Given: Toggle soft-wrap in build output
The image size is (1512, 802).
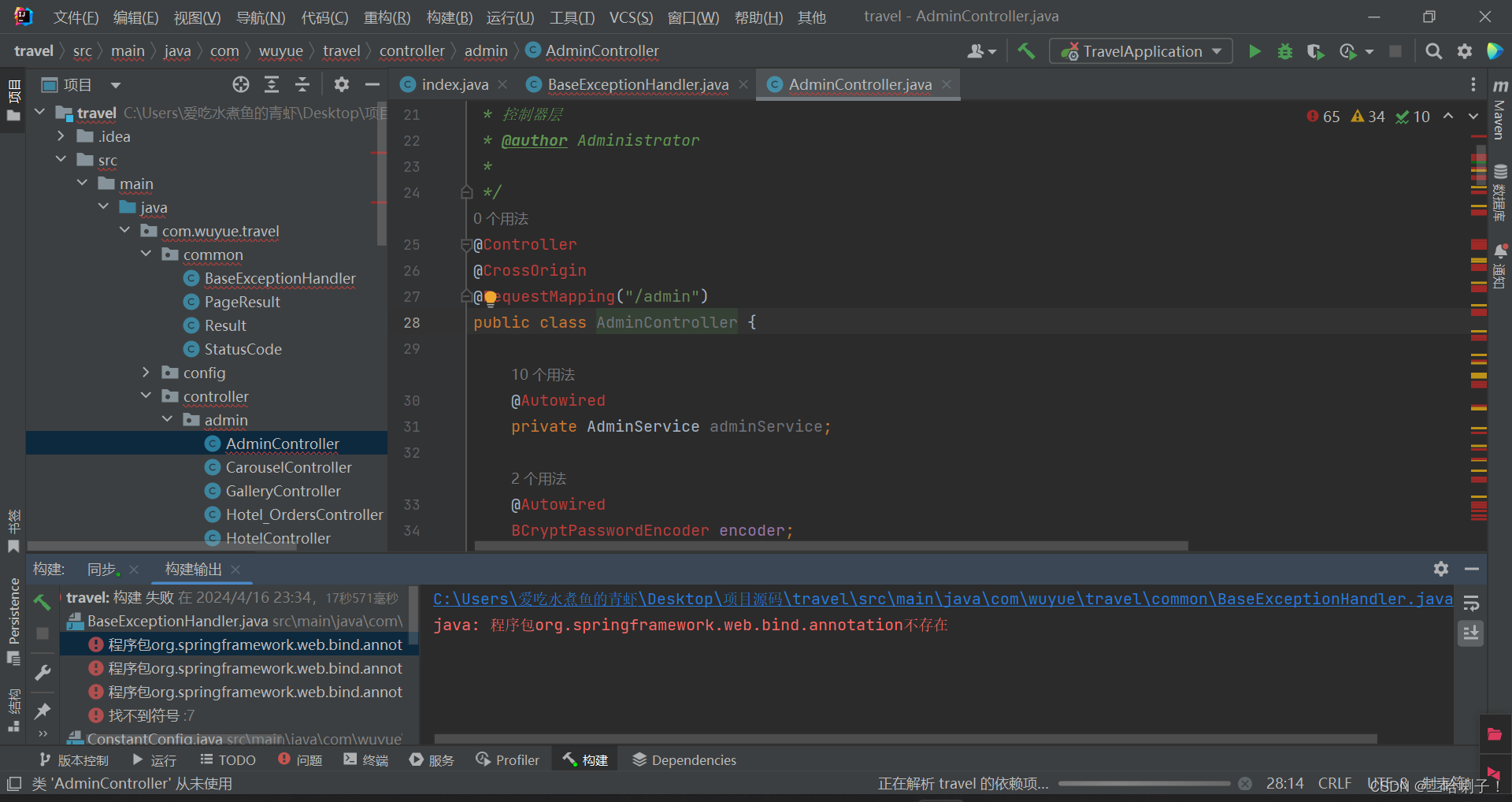Looking at the screenshot, I should 1471,603.
